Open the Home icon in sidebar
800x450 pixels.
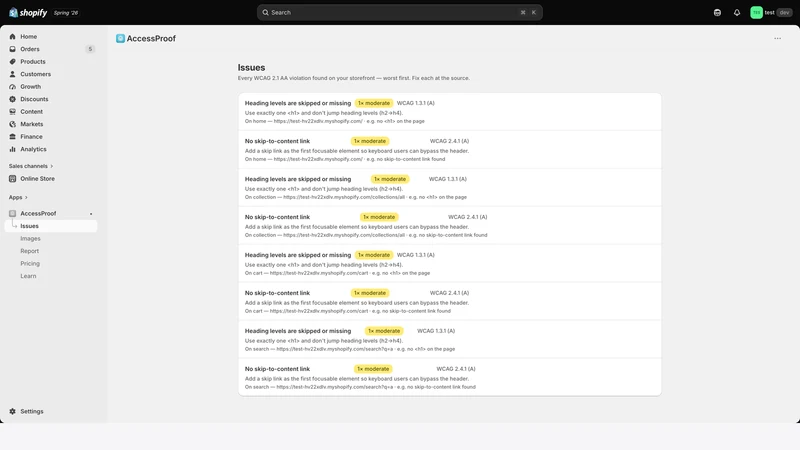click(12, 37)
